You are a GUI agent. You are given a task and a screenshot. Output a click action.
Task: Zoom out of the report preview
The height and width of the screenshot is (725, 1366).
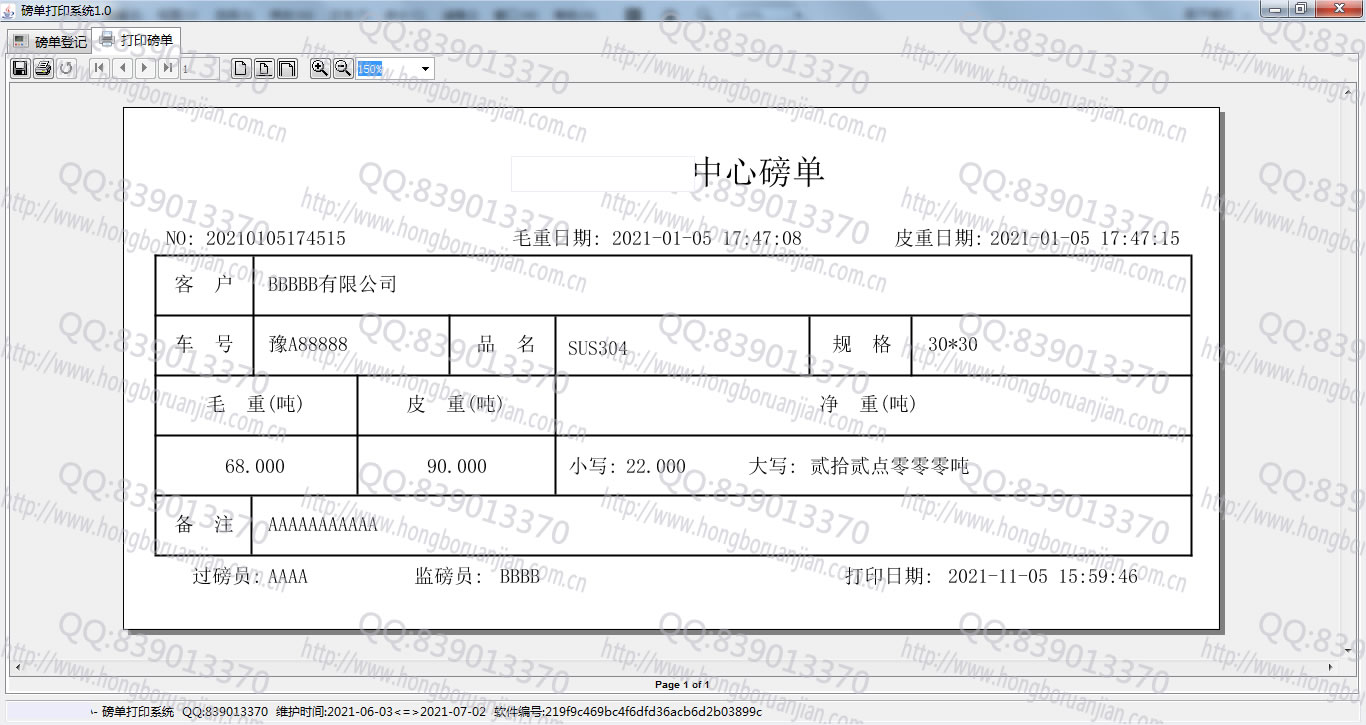click(341, 69)
